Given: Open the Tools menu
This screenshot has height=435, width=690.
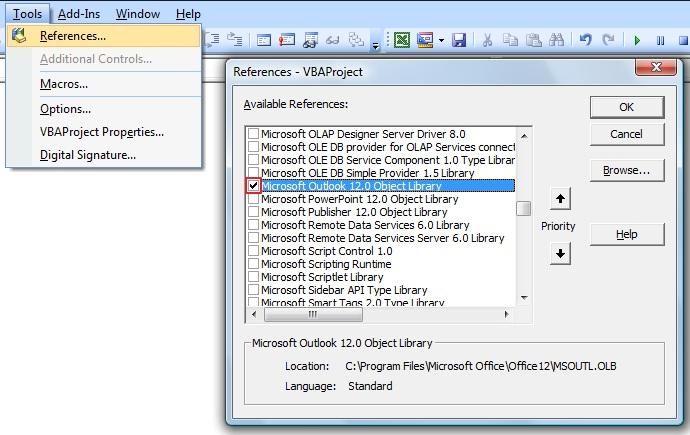Looking at the screenshot, I should click(28, 14).
